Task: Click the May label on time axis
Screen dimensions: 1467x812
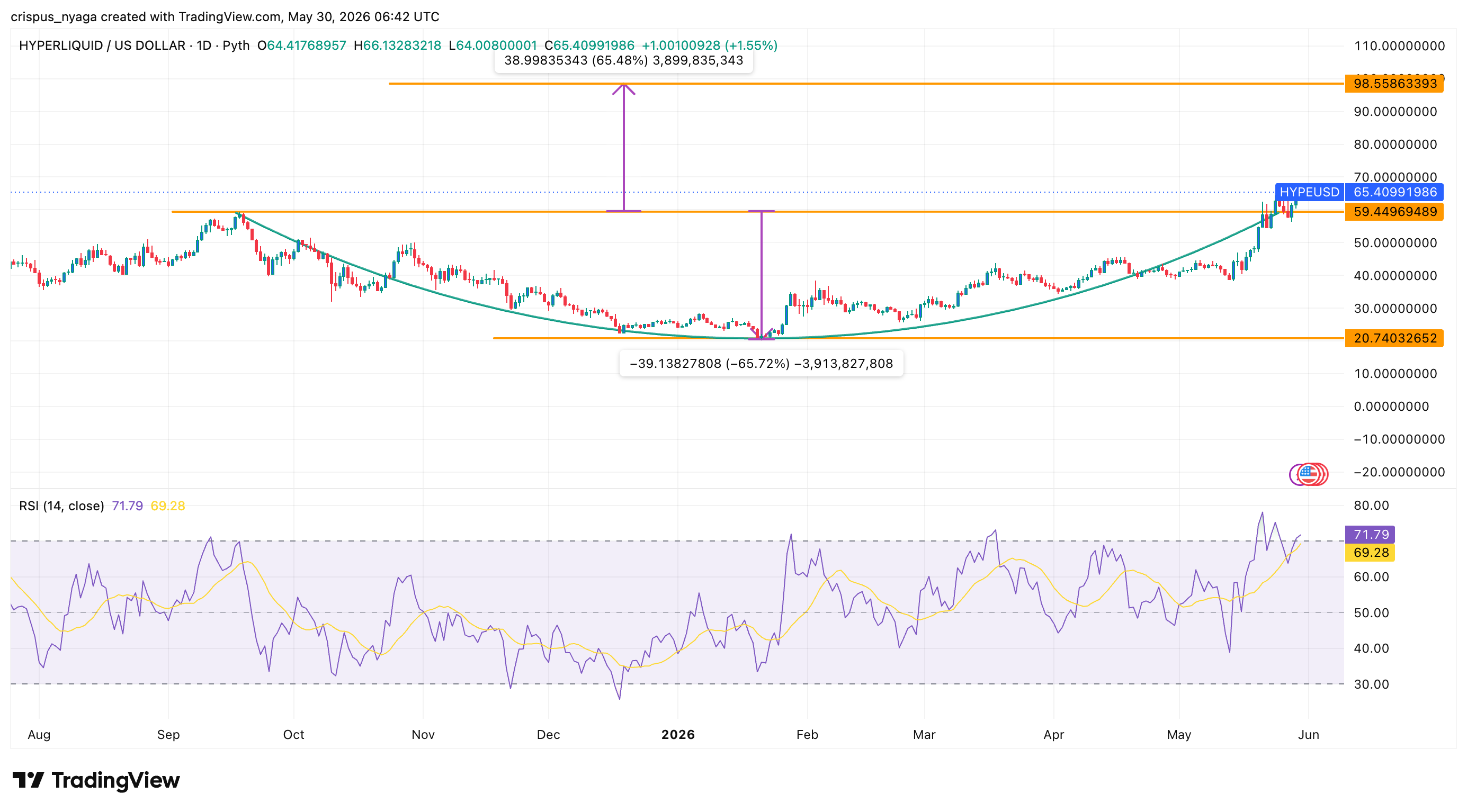Action: pos(1179,735)
